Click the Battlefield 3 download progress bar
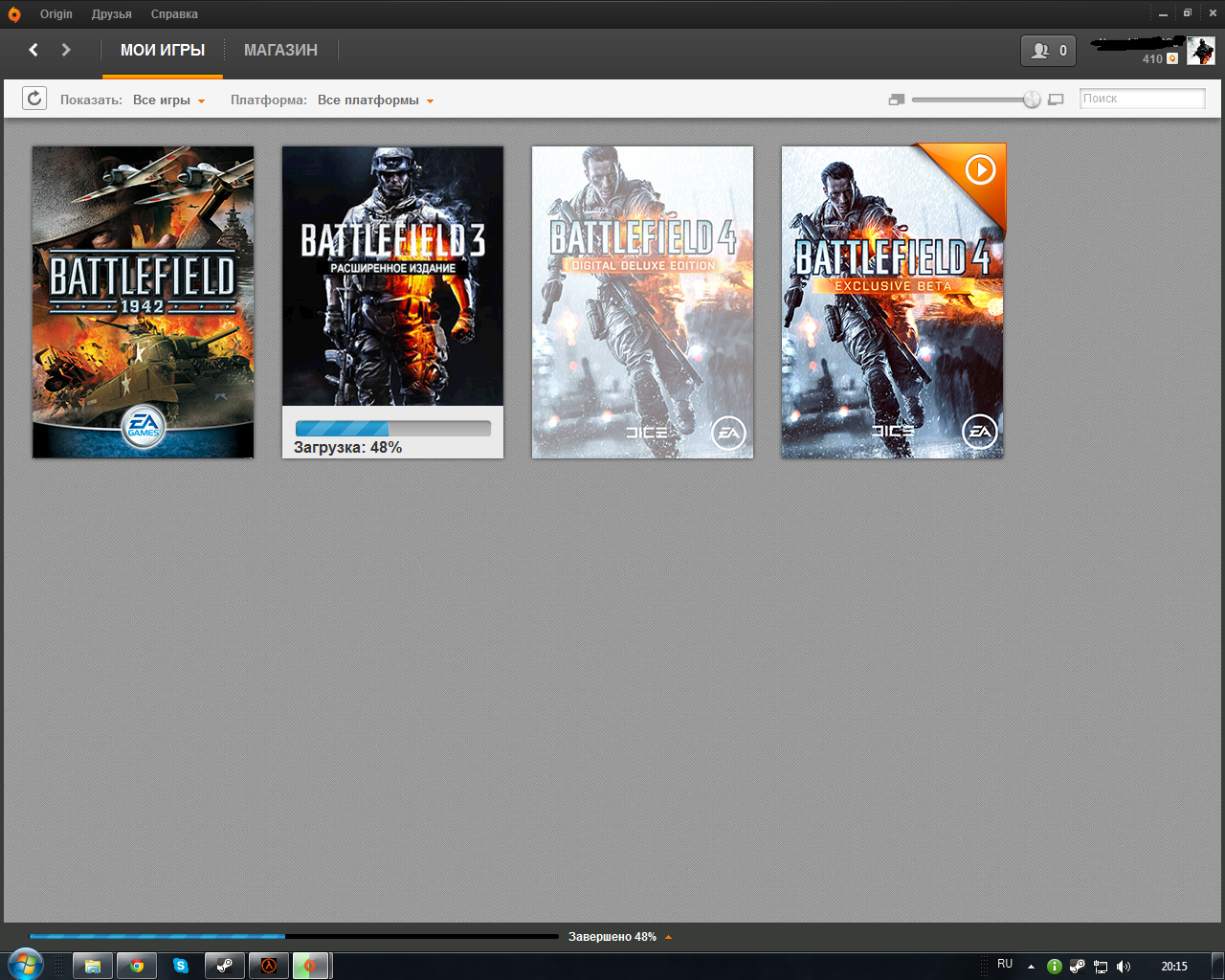The height and width of the screenshot is (980, 1225). click(x=393, y=429)
